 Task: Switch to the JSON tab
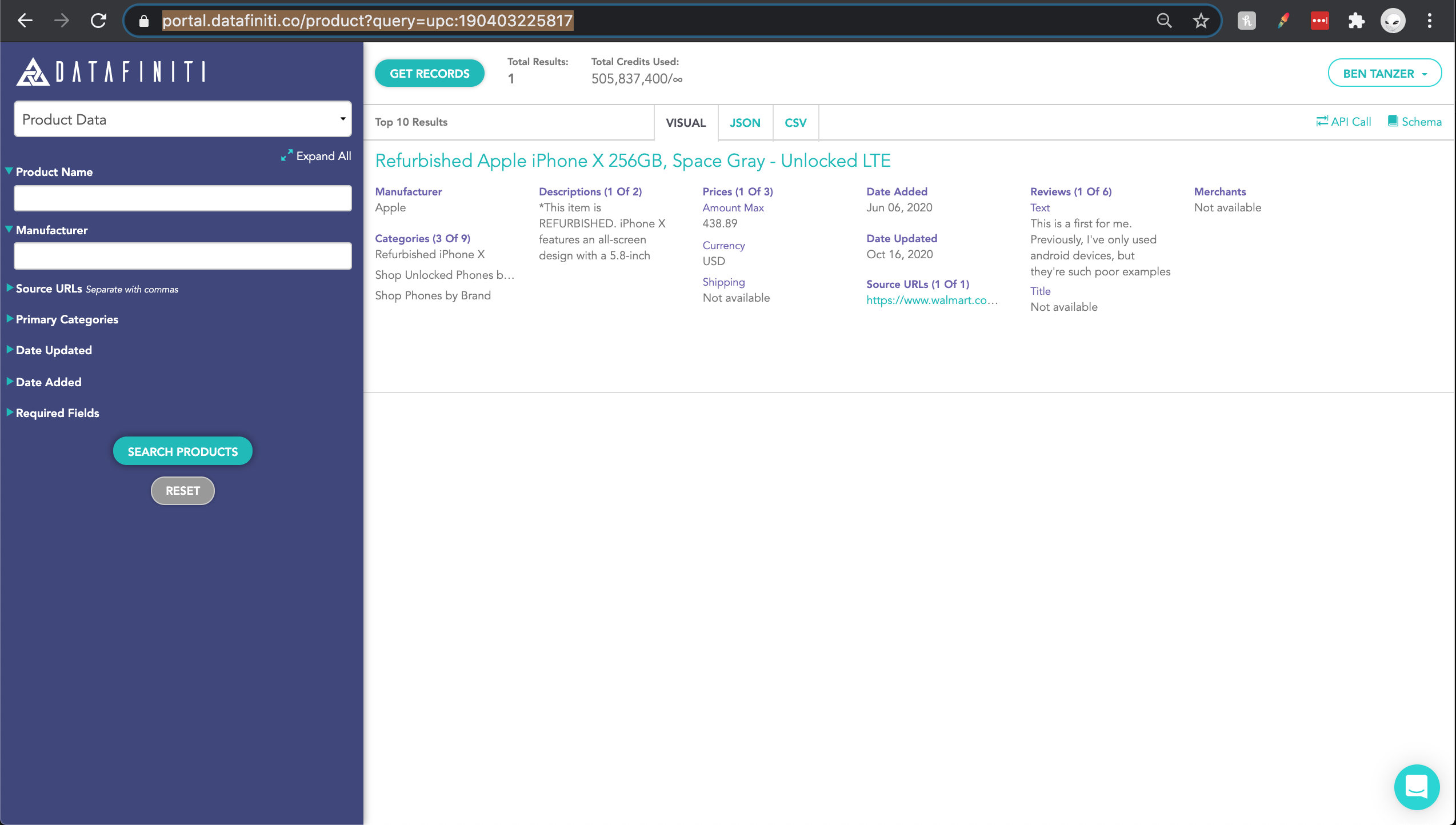click(x=745, y=123)
